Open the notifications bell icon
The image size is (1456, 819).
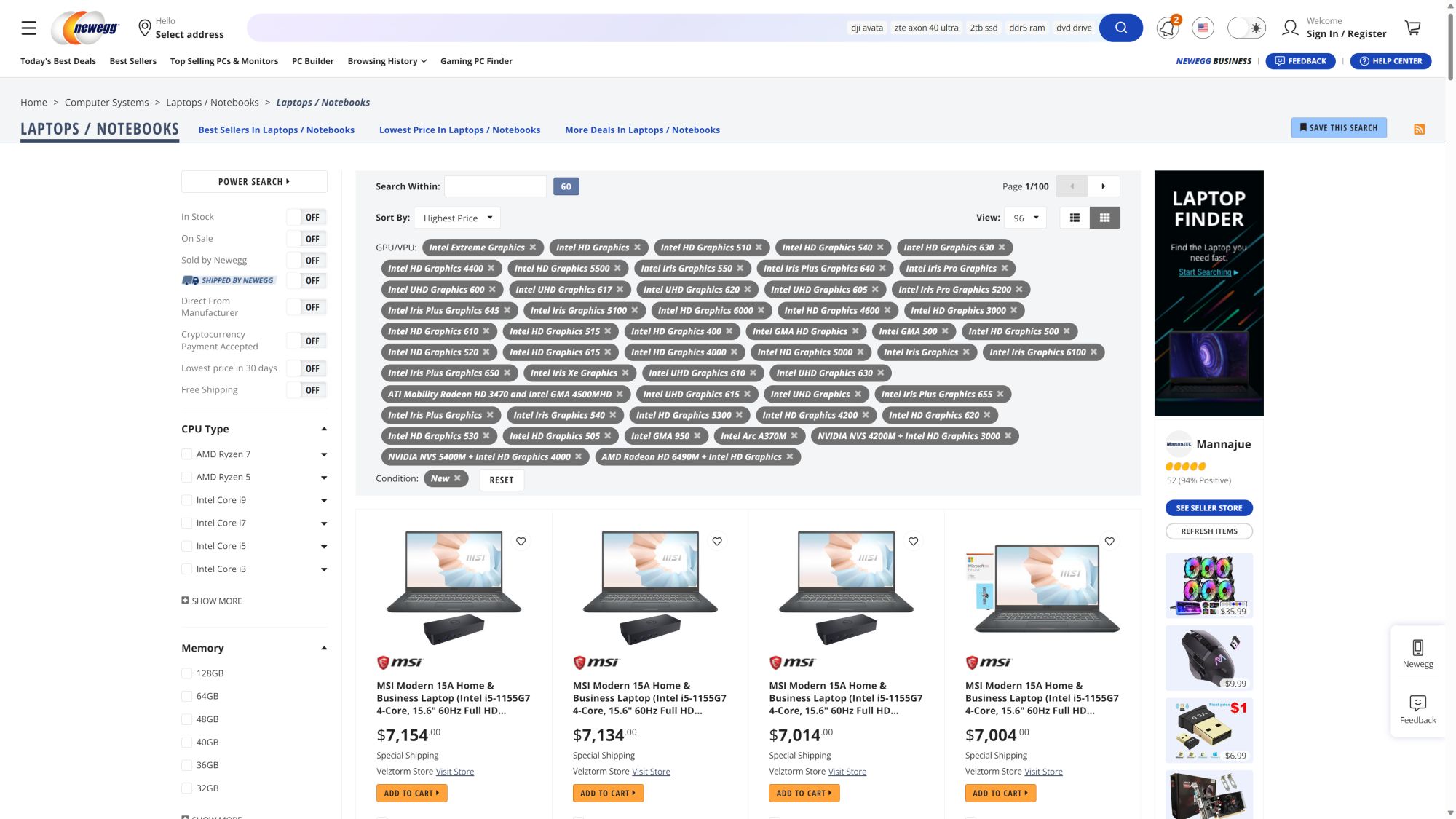click(x=1167, y=28)
